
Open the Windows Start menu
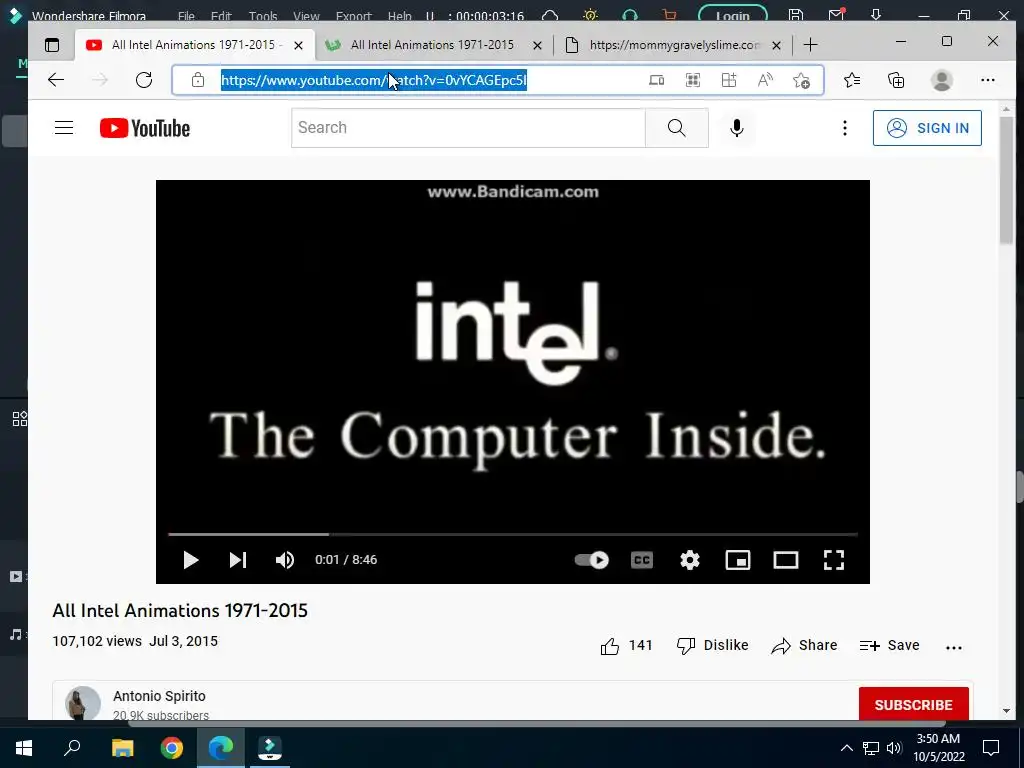click(24, 748)
